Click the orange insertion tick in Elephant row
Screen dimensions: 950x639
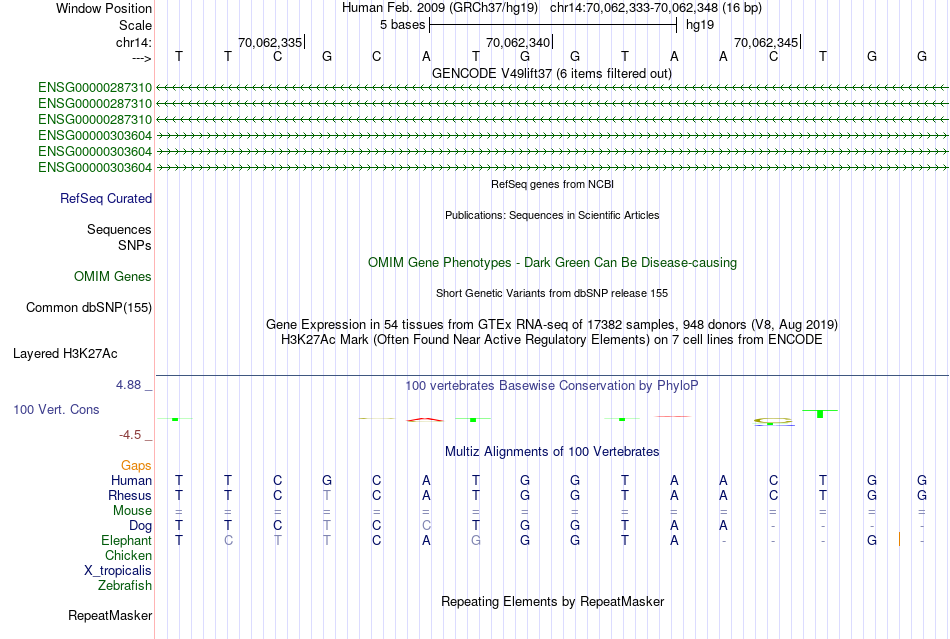pos(899,539)
